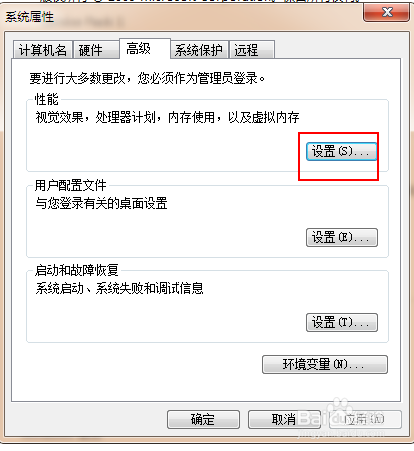Screen dimensions: 414x451
Task: Click the 性能 group label
Action: tap(47, 99)
